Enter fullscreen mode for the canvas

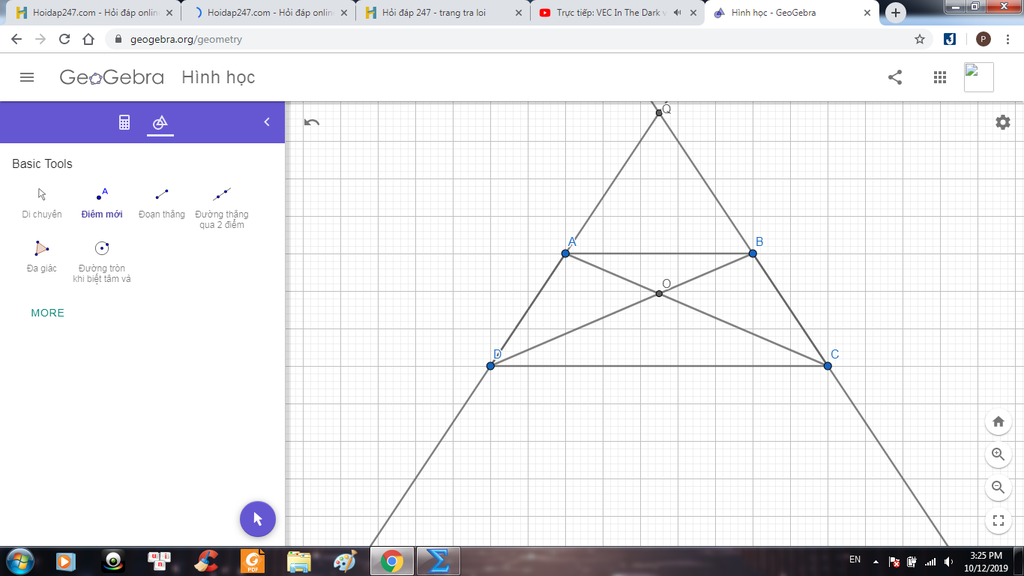tap(998, 520)
